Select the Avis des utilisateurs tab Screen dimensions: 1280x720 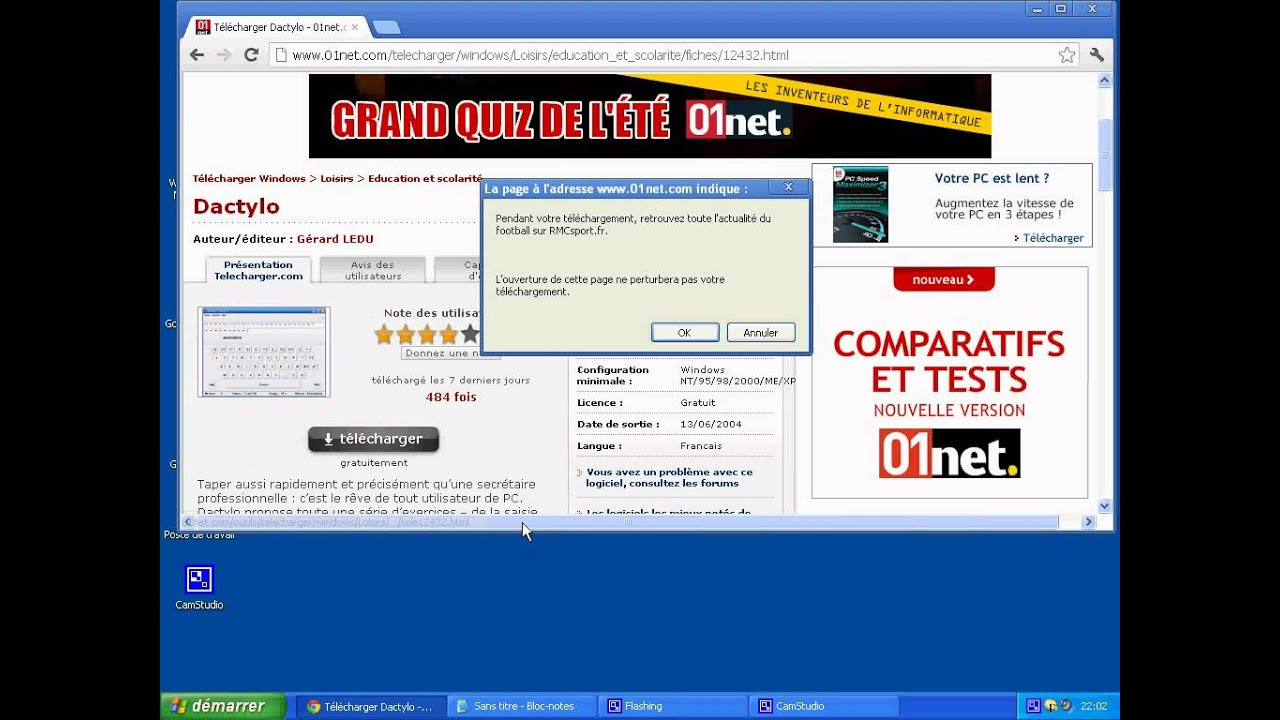coord(372,270)
